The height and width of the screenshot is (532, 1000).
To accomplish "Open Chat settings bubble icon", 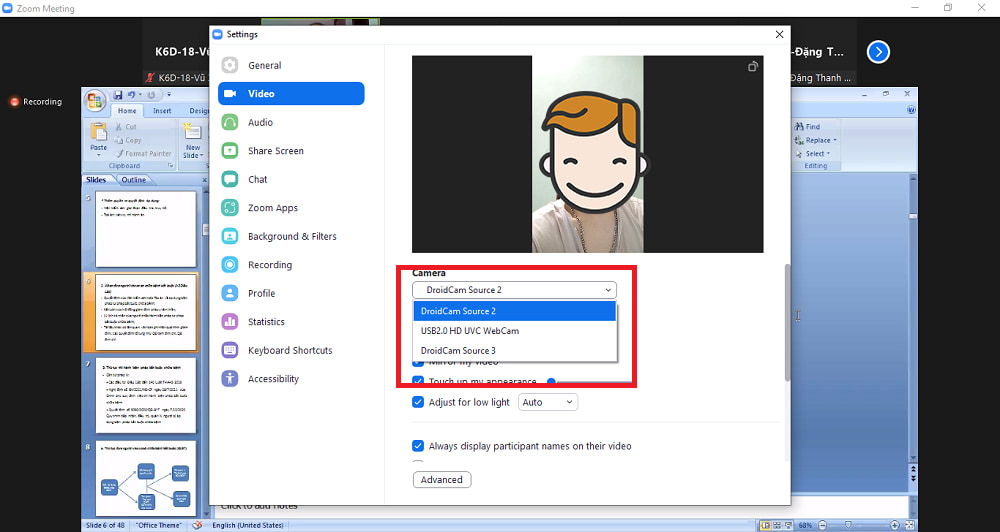I will (x=230, y=179).
